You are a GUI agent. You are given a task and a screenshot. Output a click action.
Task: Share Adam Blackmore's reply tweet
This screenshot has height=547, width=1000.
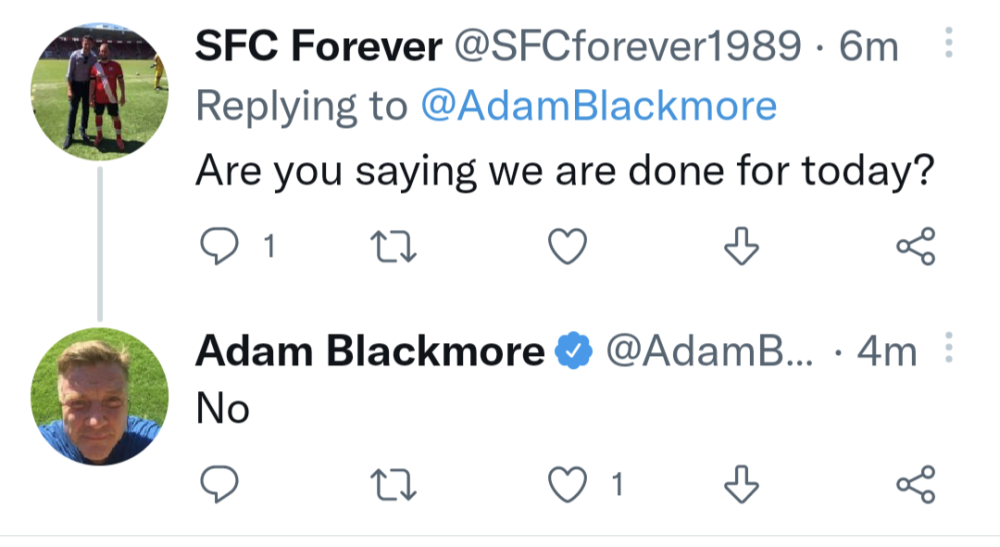pyautogui.click(x=915, y=485)
